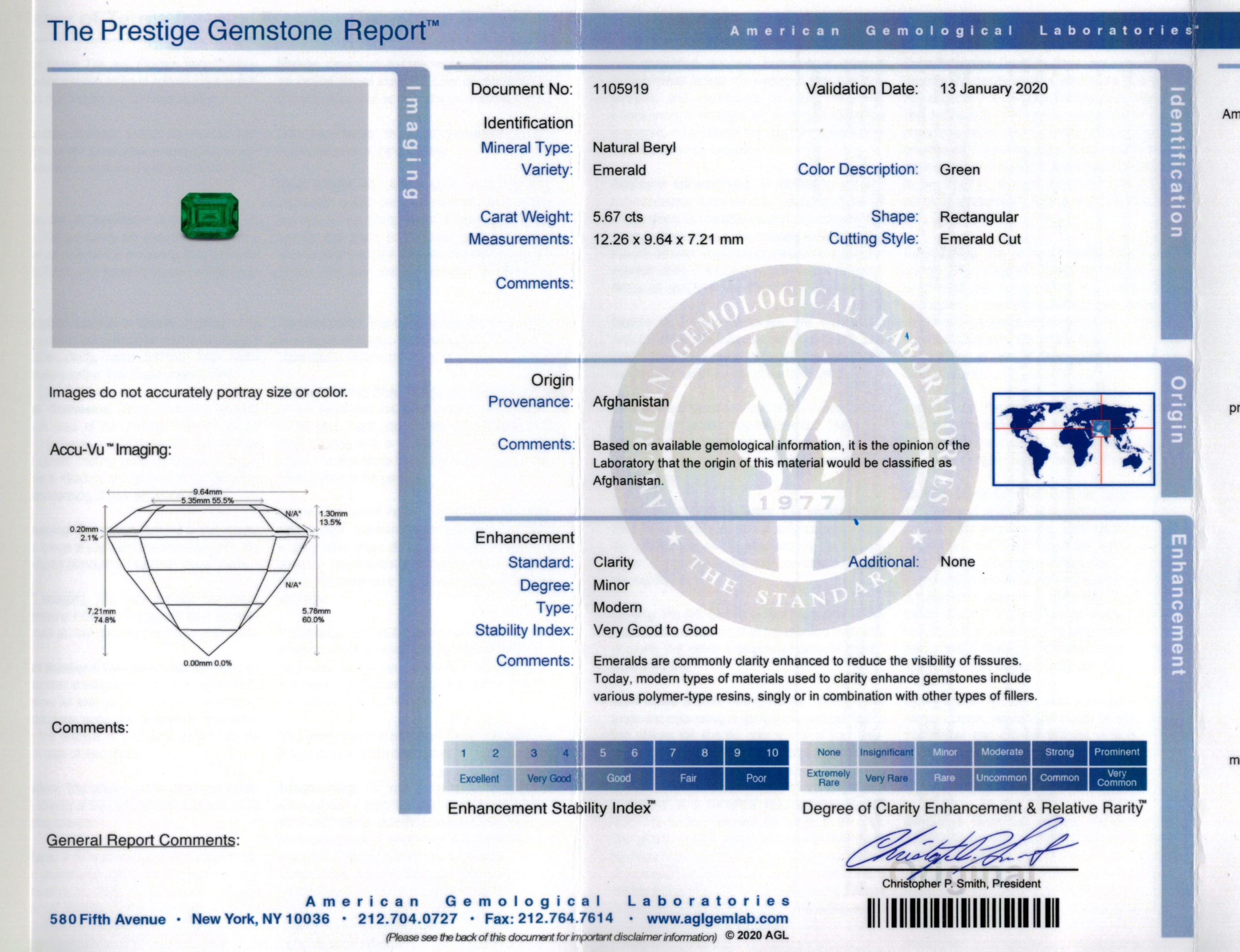The height and width of the screenshot is (952, 1240).
Task: Click the 'Prominent' enhancement degree cell
Action: pyautogui.click(x=1116, y=752)
